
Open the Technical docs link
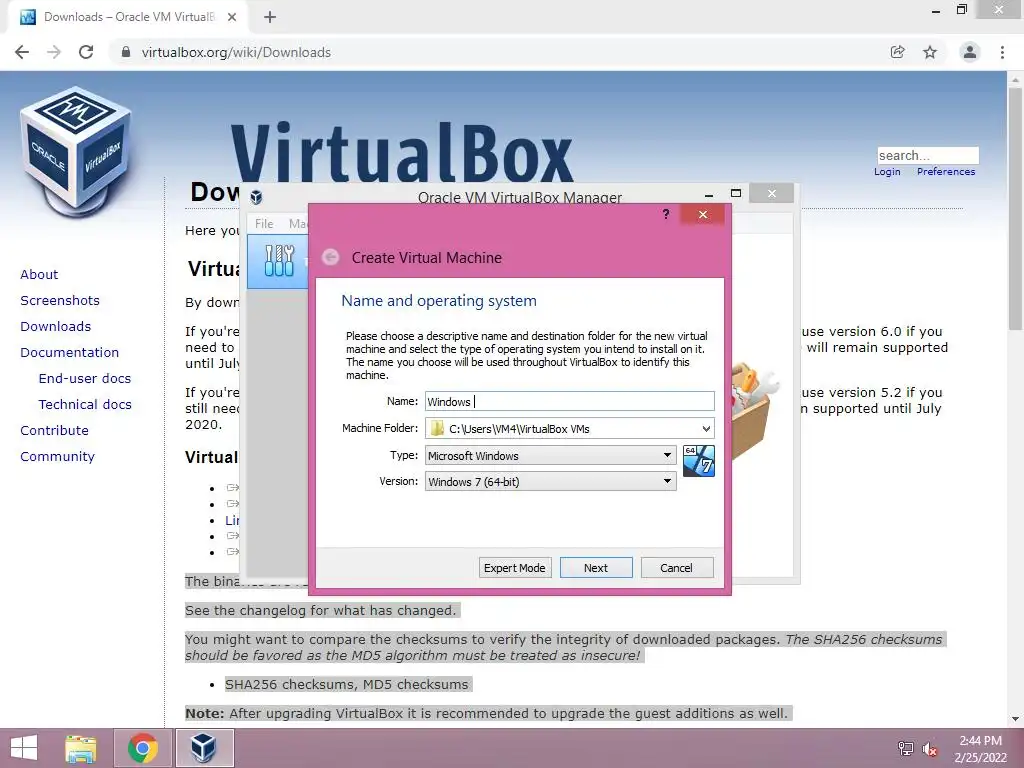click(85, 405)
